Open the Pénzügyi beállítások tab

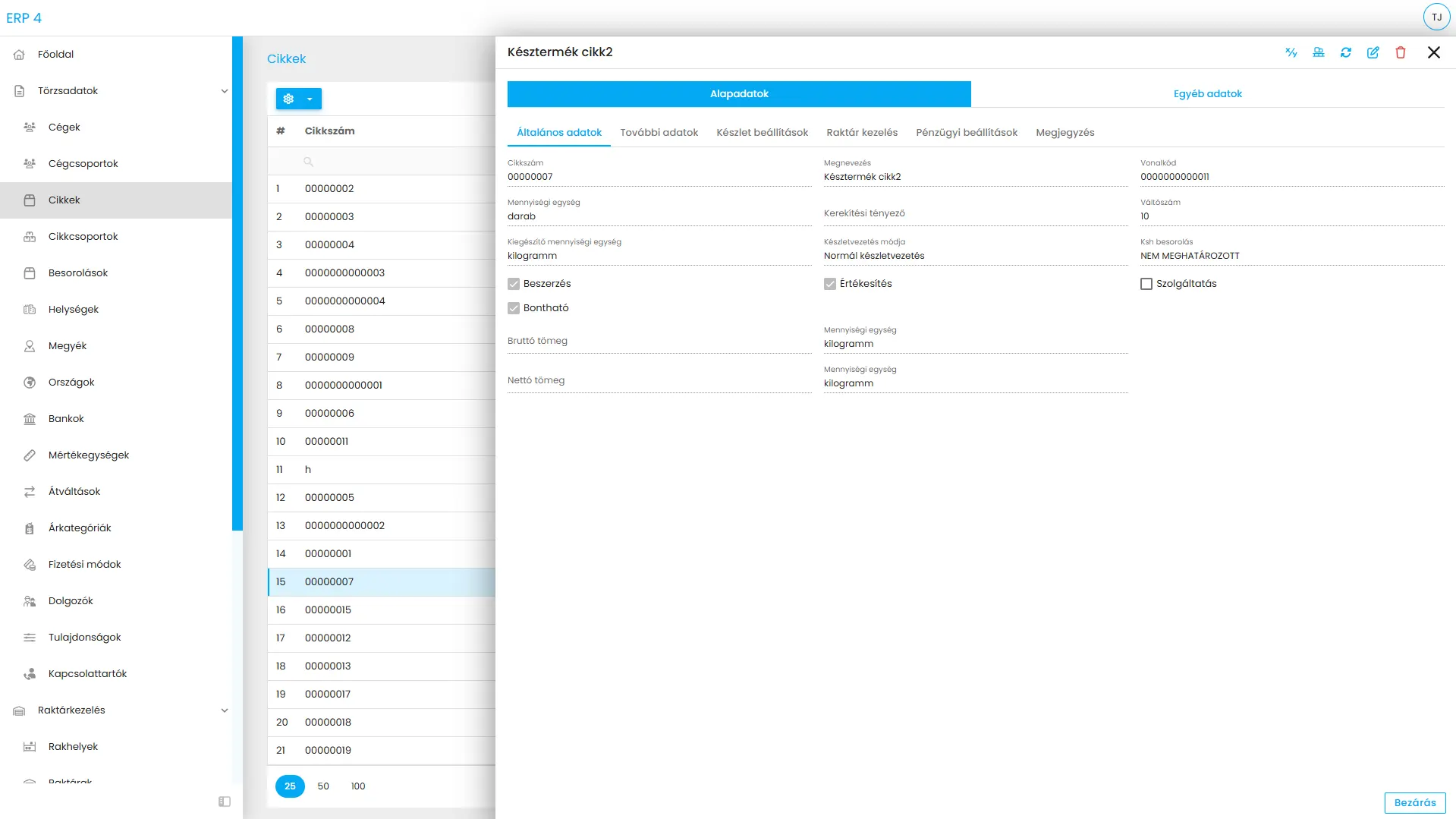[x=966, y=133]
